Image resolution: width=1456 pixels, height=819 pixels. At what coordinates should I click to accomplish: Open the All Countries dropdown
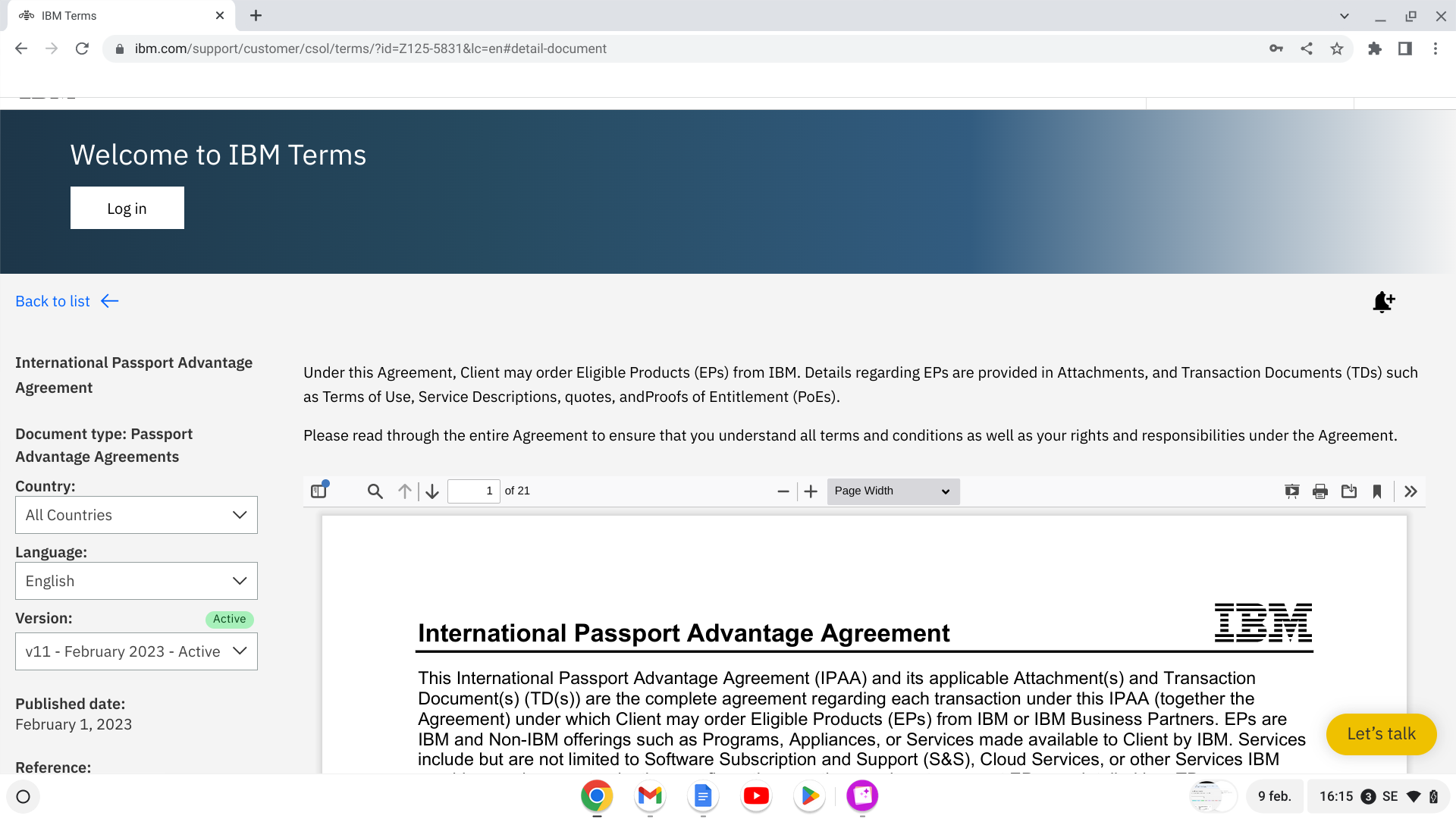pos(136,515)
